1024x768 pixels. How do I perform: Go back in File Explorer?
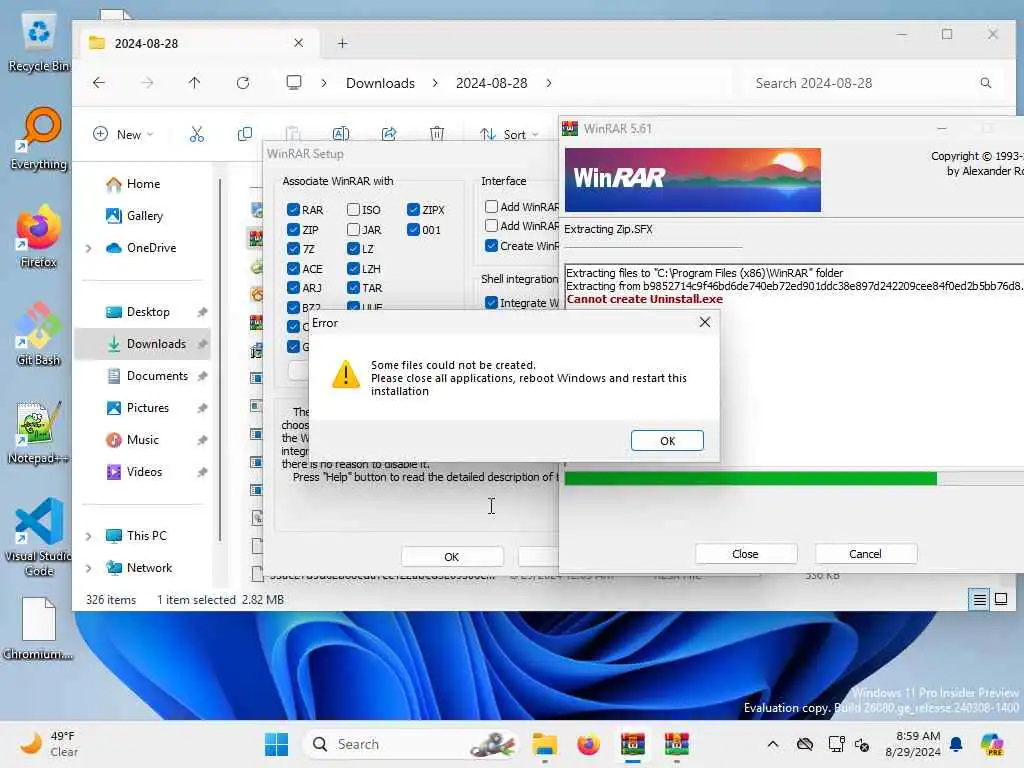(x=99, y=83)
